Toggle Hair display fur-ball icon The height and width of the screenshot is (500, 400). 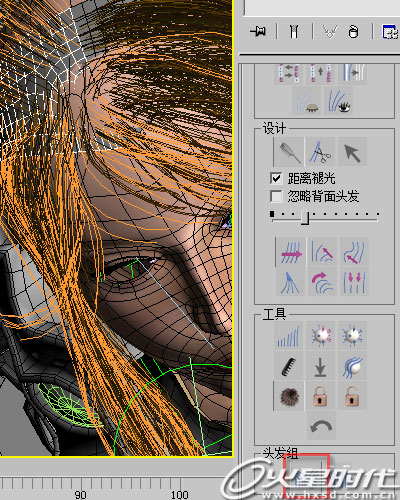(x=288, y=396)
